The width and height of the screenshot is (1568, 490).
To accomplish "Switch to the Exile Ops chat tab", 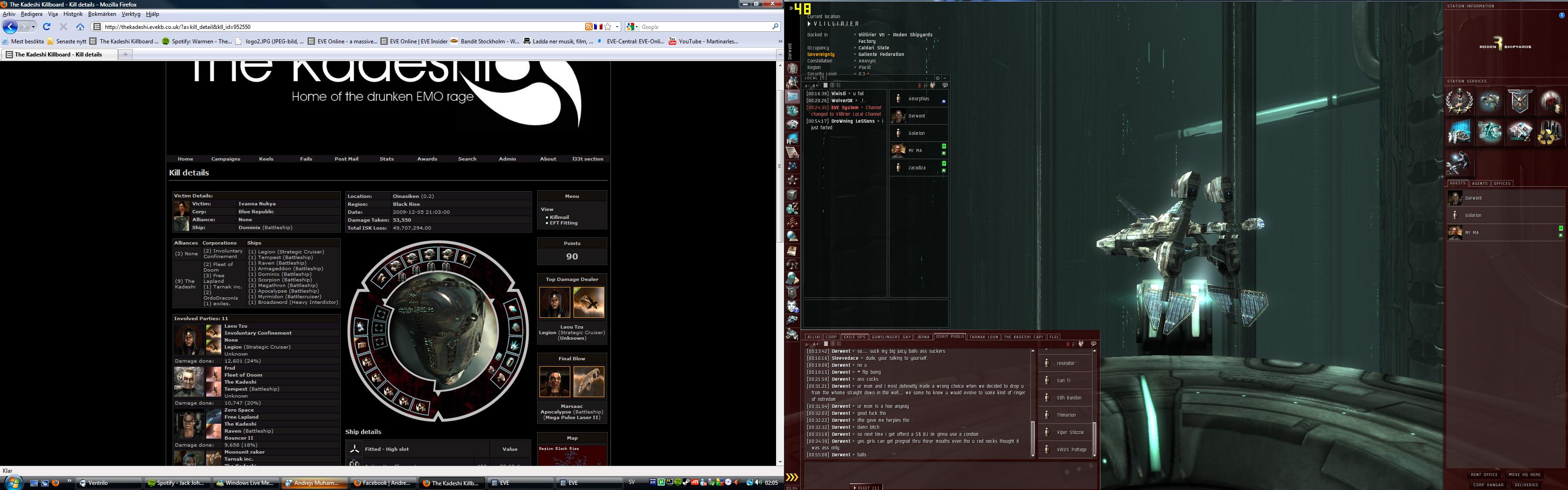I will (854, 336).
